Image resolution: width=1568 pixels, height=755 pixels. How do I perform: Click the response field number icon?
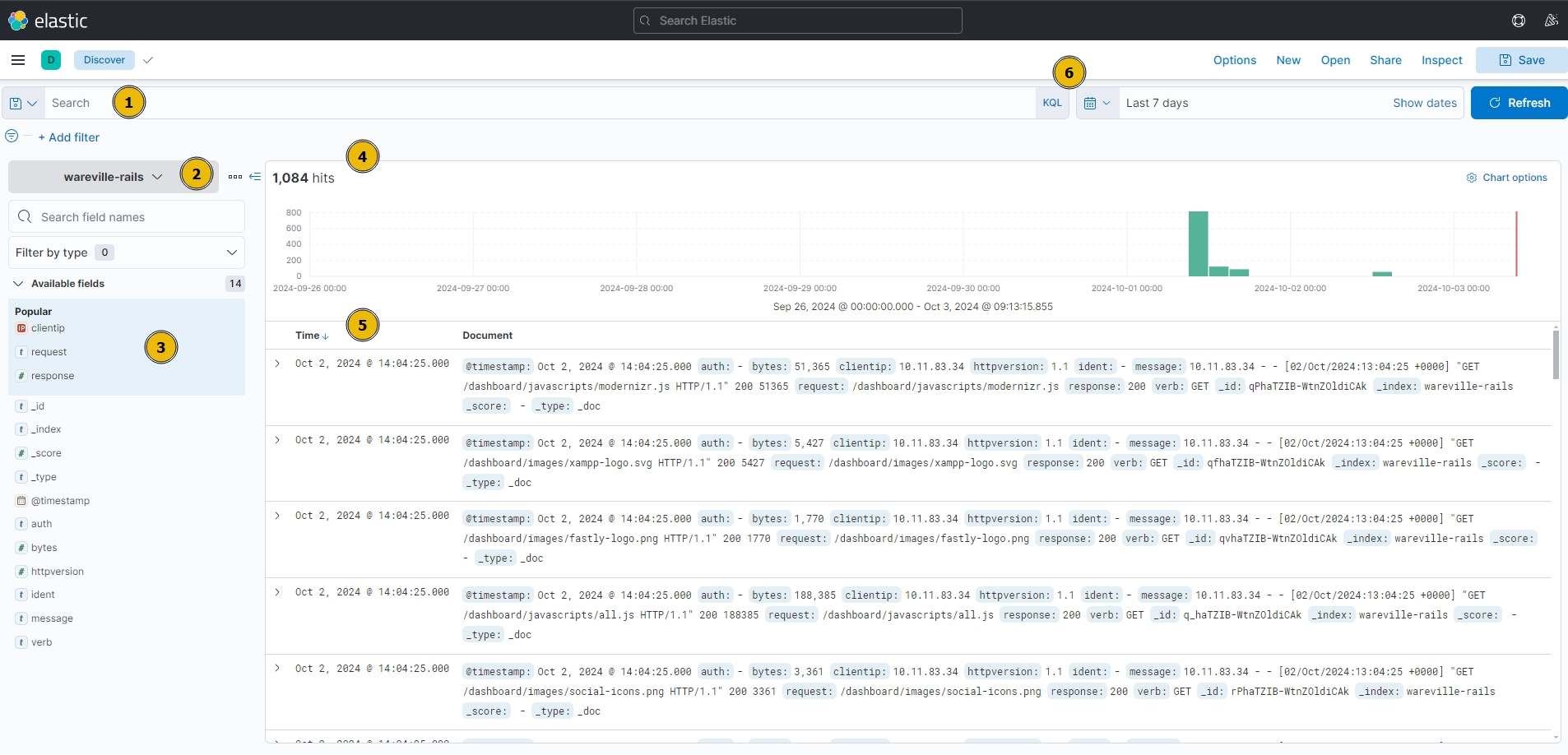(x=21, y=376)
